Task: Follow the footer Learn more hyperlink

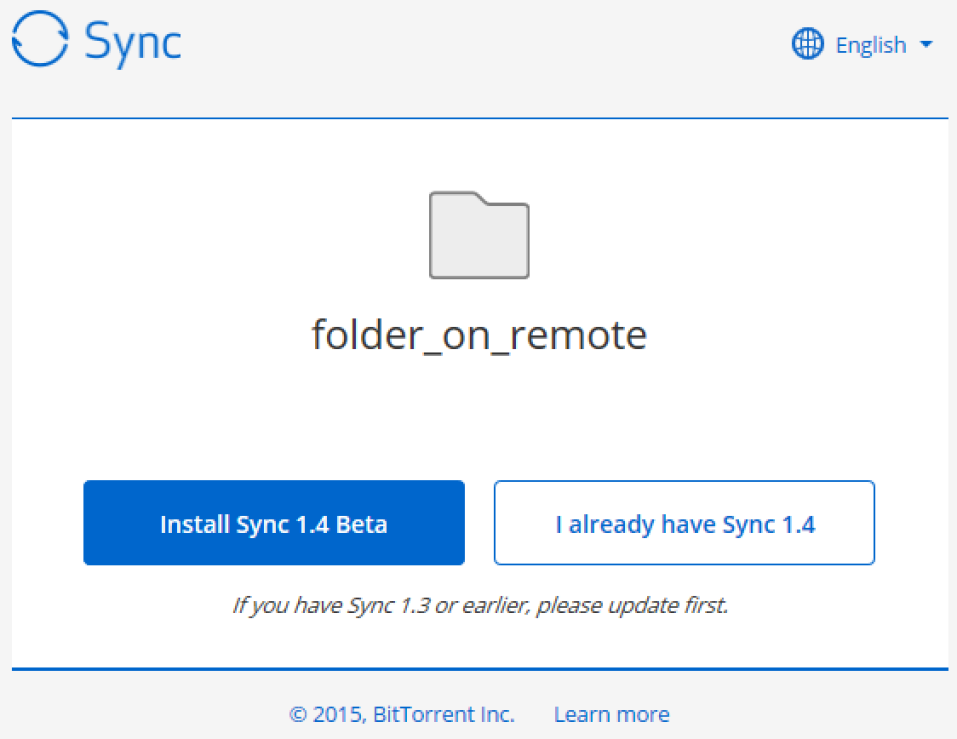Action: 611,714
